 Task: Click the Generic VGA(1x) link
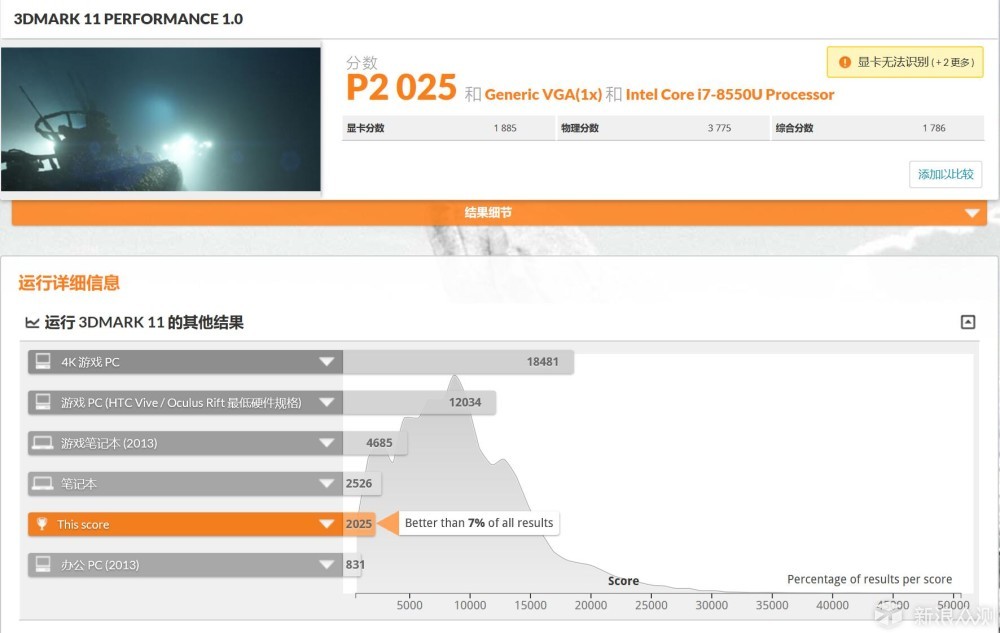(543, 94)
